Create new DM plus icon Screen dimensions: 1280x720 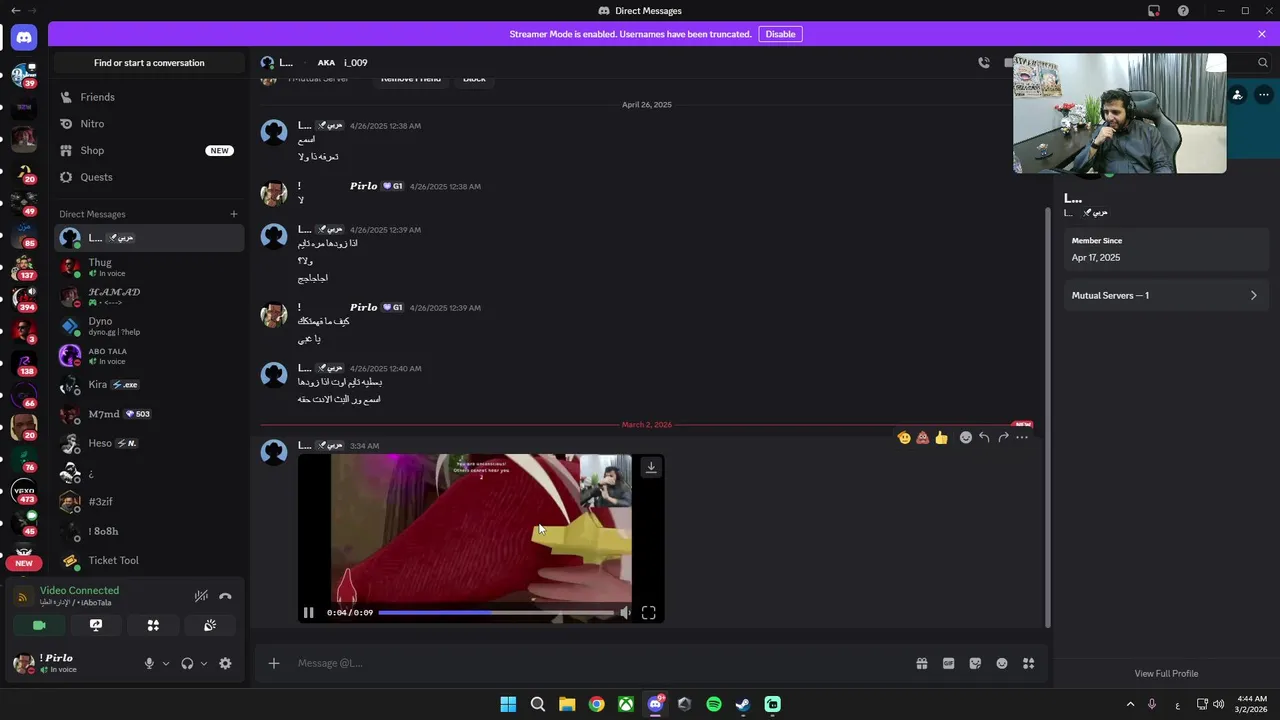[234, 214]
